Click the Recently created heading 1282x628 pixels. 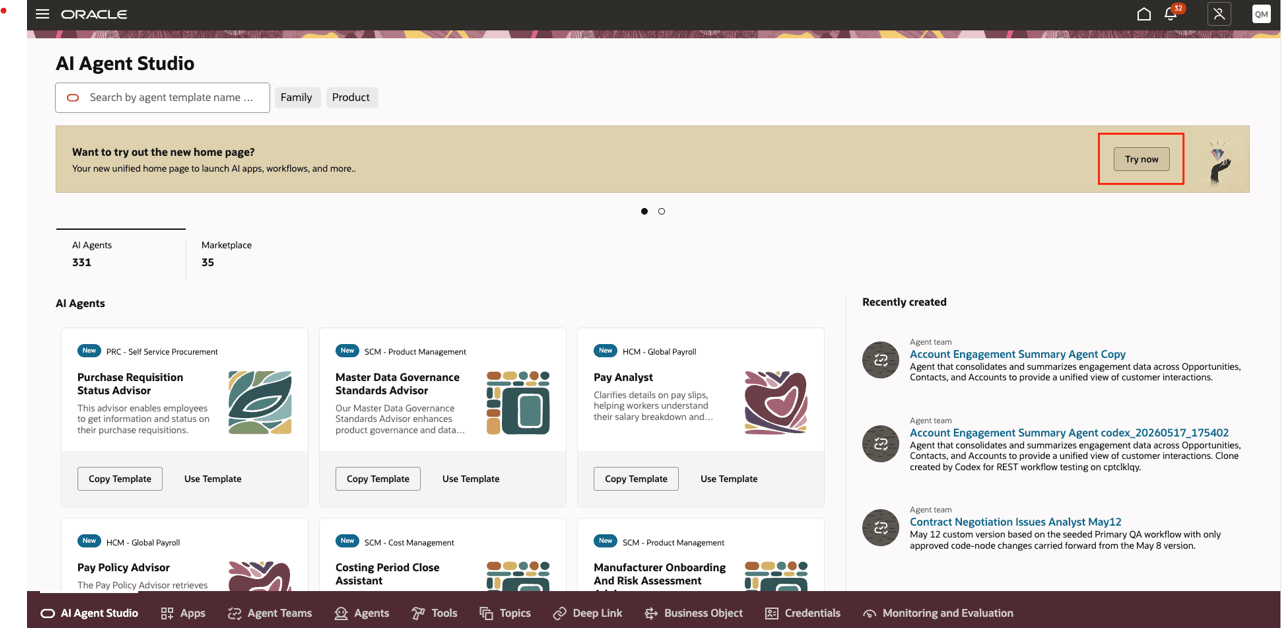904,302
